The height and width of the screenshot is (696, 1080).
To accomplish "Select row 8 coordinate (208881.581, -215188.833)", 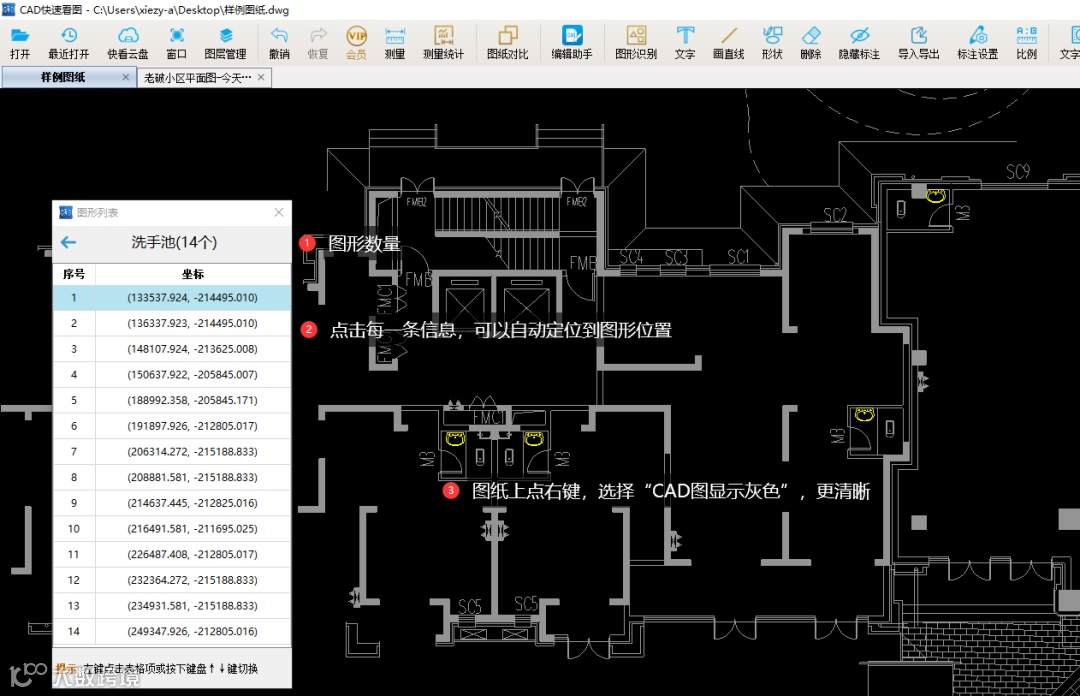I will coord(192,477).
